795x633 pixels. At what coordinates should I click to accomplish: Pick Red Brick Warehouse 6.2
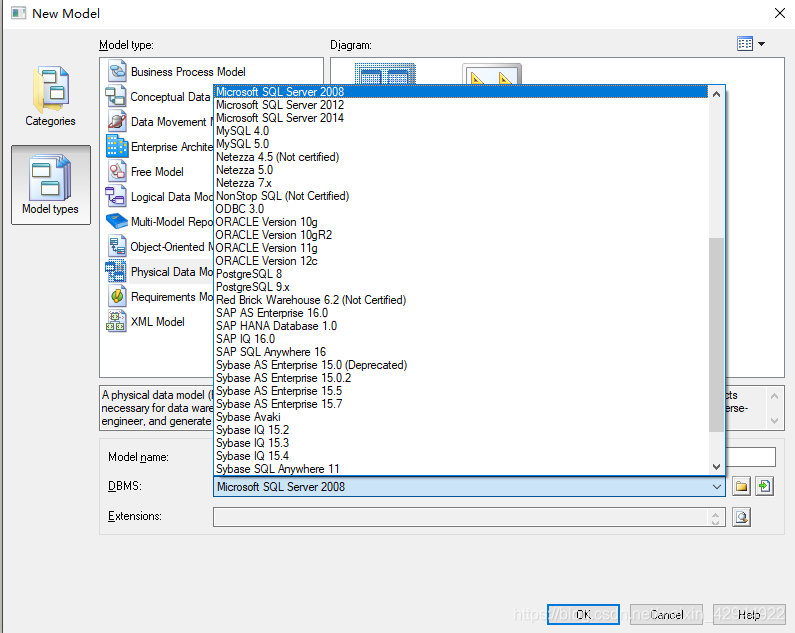[461, 300]
